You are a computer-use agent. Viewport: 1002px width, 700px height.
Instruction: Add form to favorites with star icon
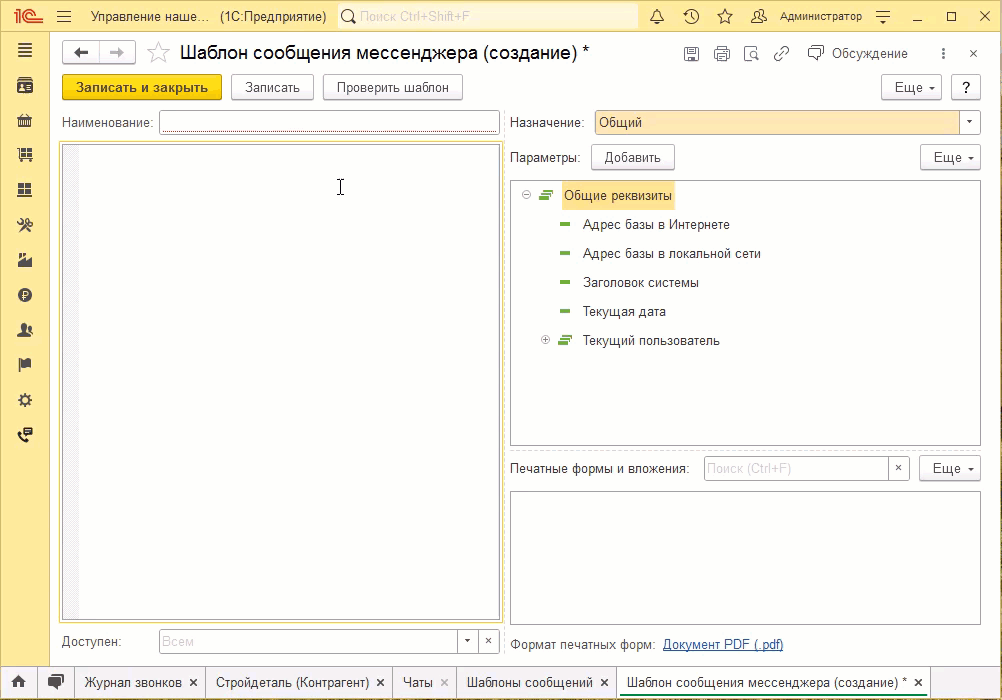click(x=158, y=54)
